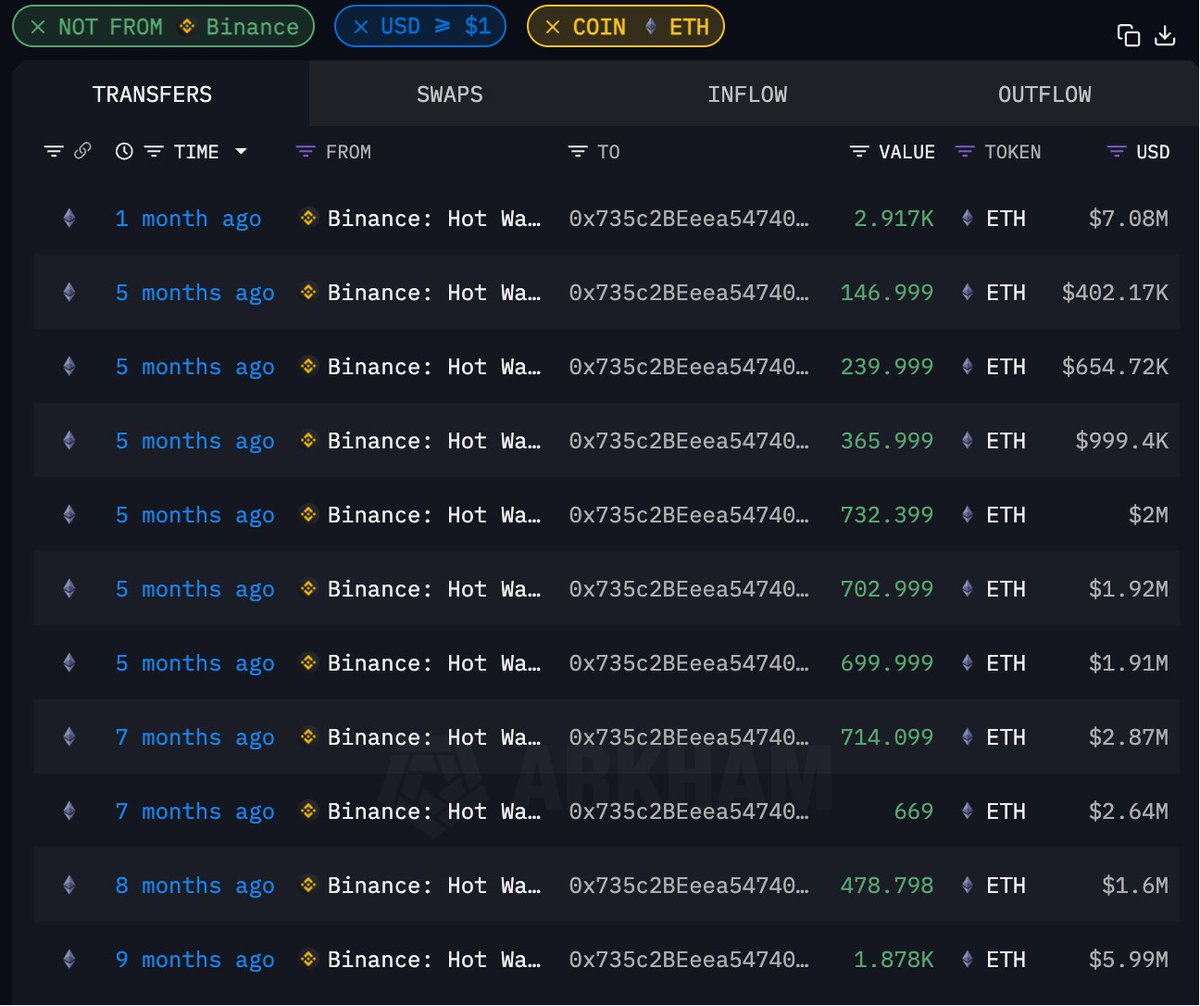Click Binance logo icon in the $1.6M row

coord(309,884)
